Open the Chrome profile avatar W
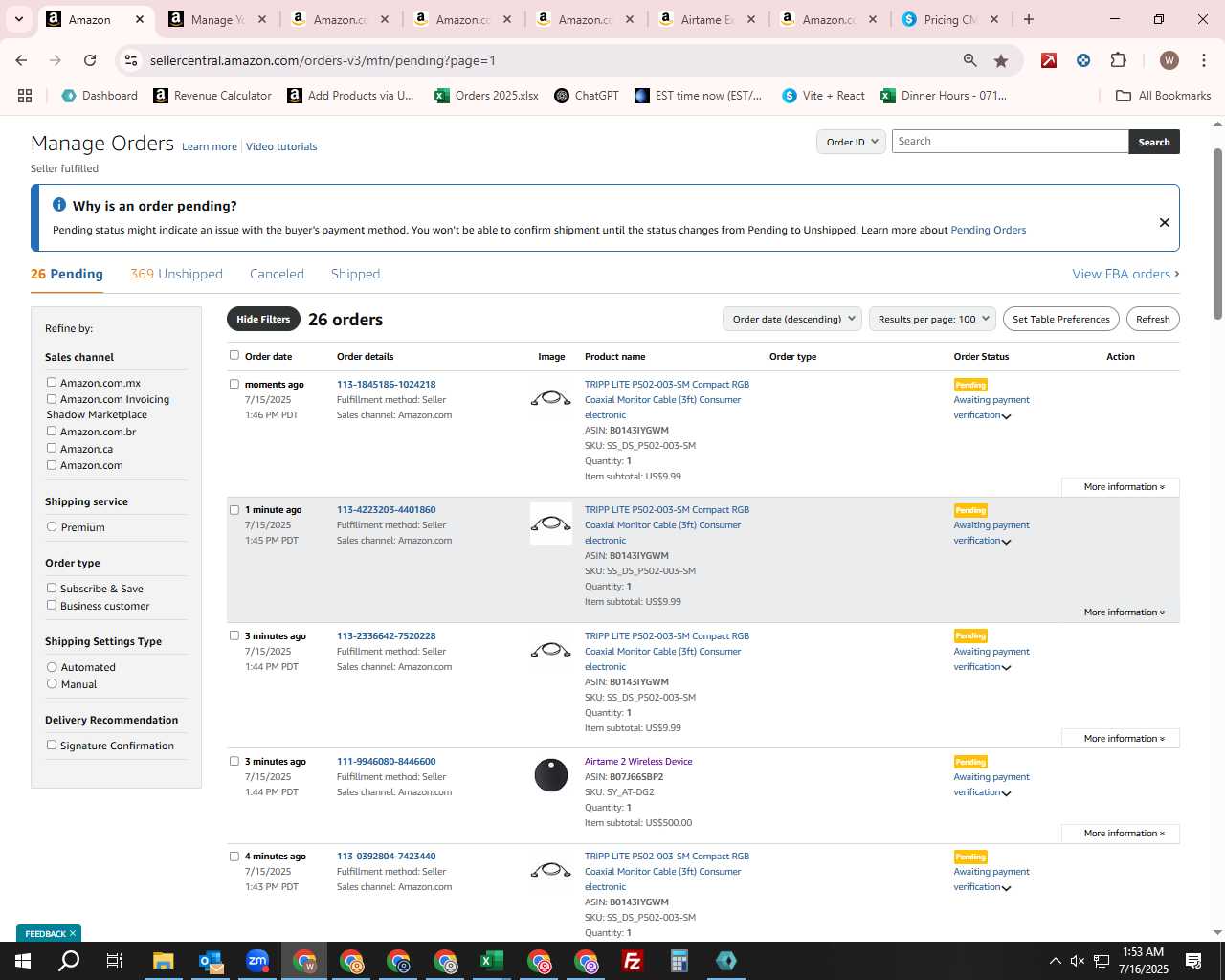This screenshot has height=980, width=1225. click(x=1169, y=60)
